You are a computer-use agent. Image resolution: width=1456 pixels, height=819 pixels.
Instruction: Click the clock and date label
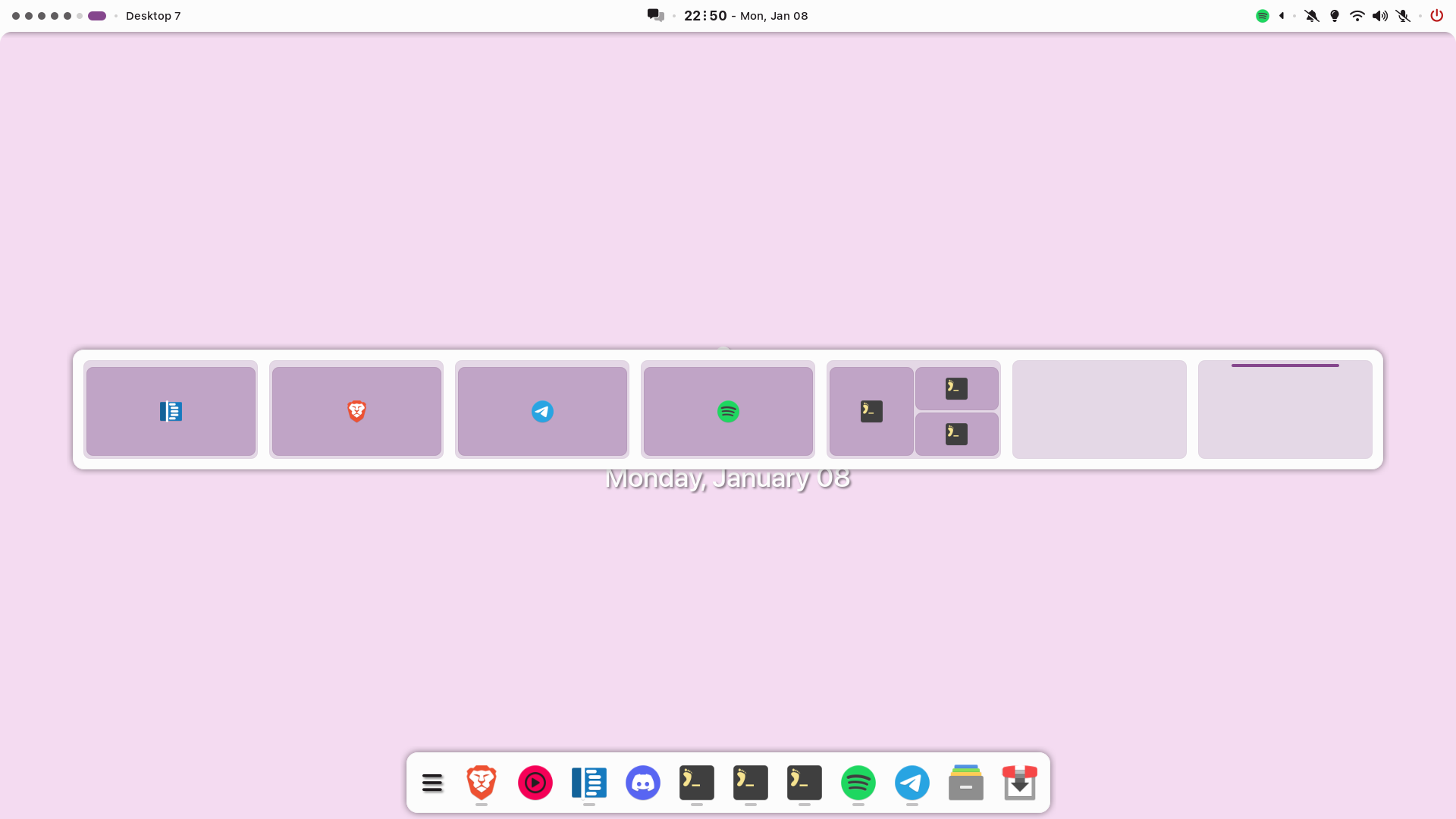pos(745,16)
